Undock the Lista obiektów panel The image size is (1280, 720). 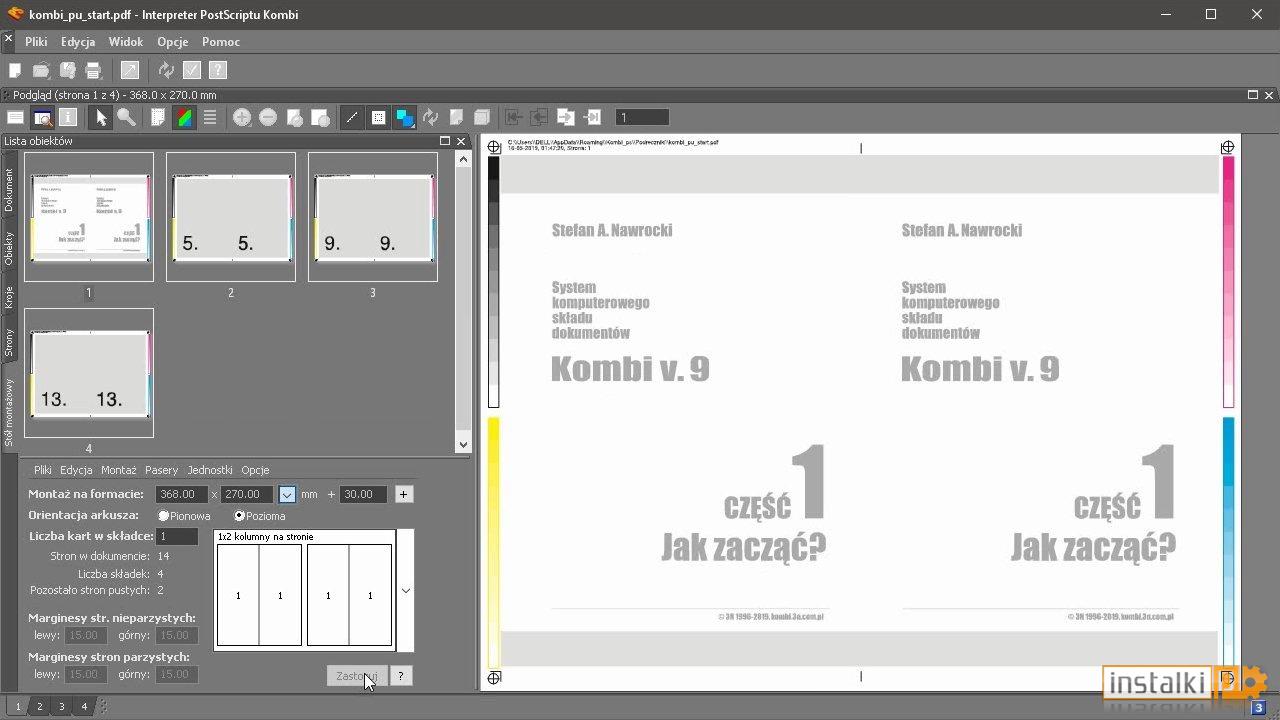445,141
